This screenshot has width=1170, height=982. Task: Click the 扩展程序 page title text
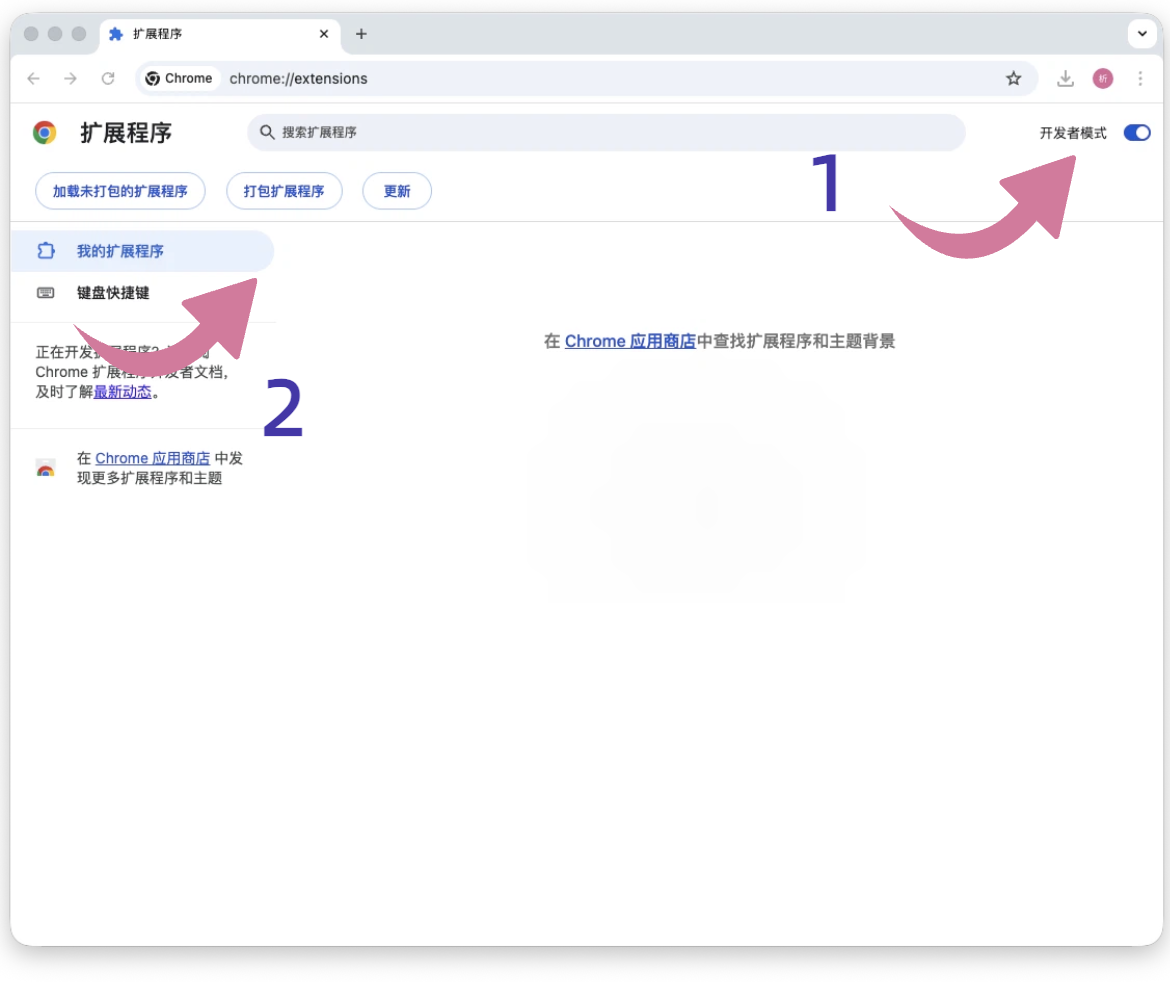tap(126, 133)
